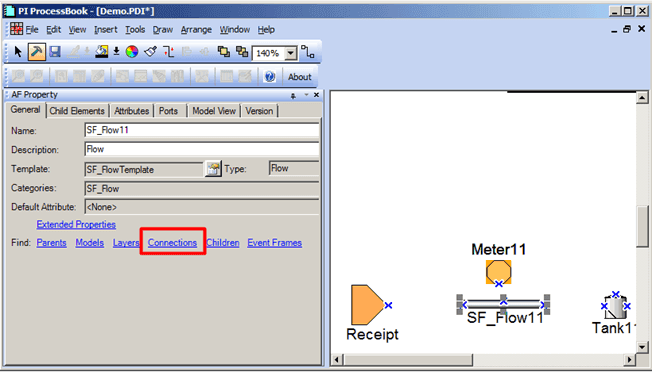Save the display with the floppy disk icon

click(55, 52)
